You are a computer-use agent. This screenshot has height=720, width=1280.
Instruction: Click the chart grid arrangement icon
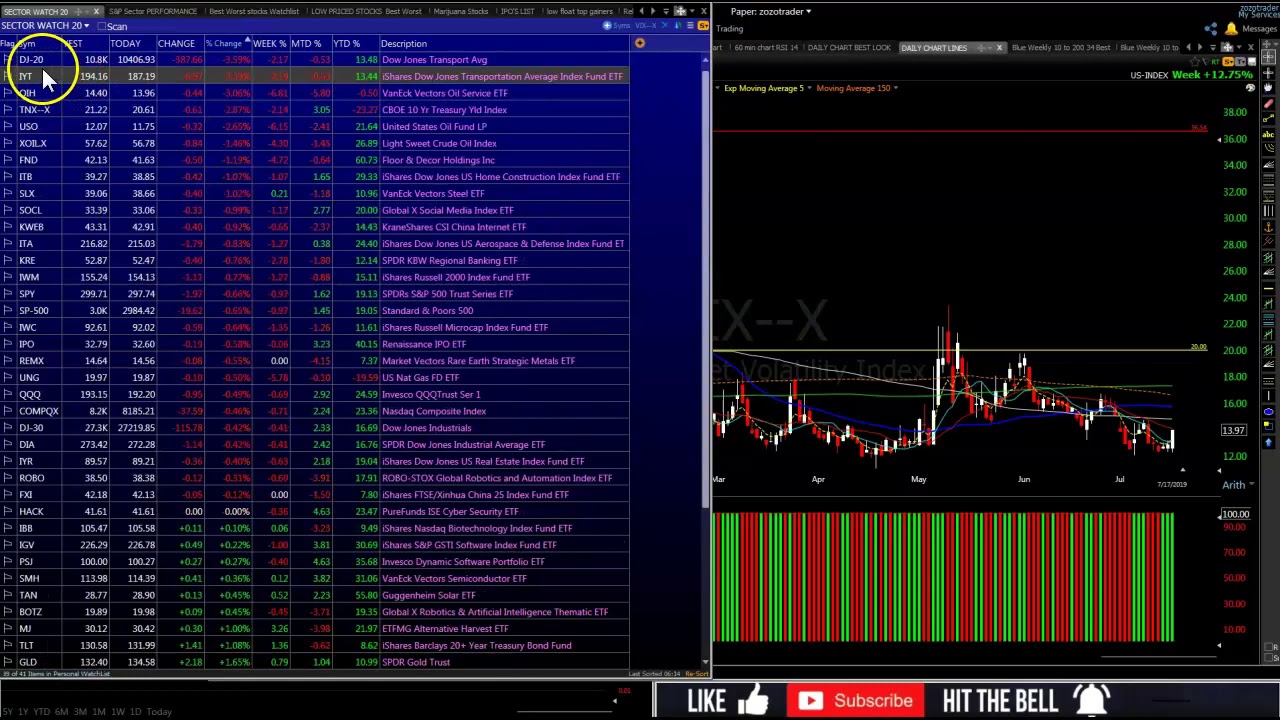coord(1227,47)
